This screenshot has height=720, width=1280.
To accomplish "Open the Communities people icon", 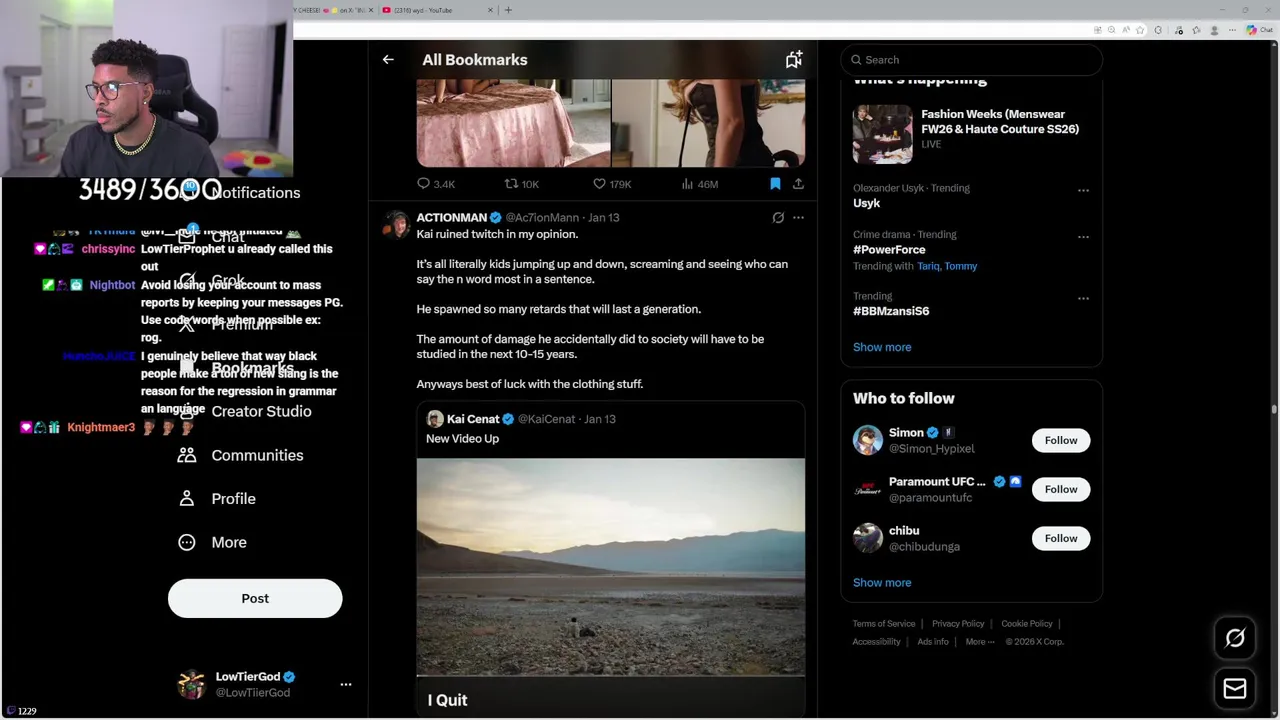I will (x=187, y=455).
